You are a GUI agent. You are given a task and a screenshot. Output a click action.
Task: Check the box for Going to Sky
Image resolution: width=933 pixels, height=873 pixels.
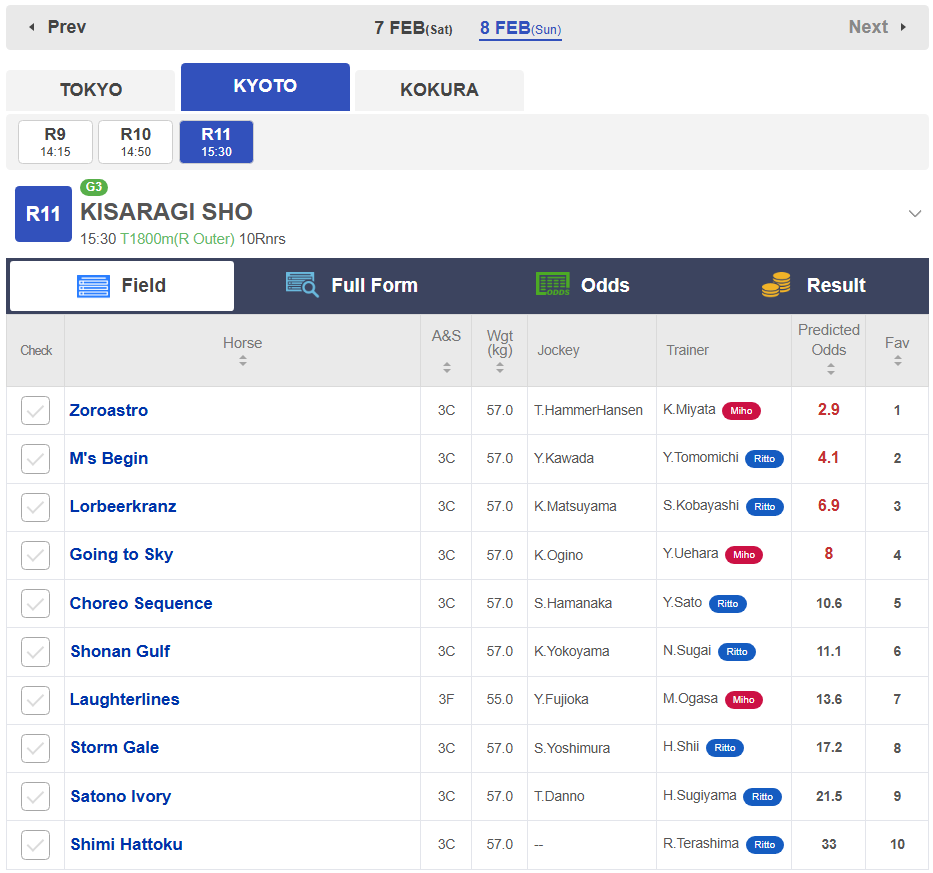(35, 555)
